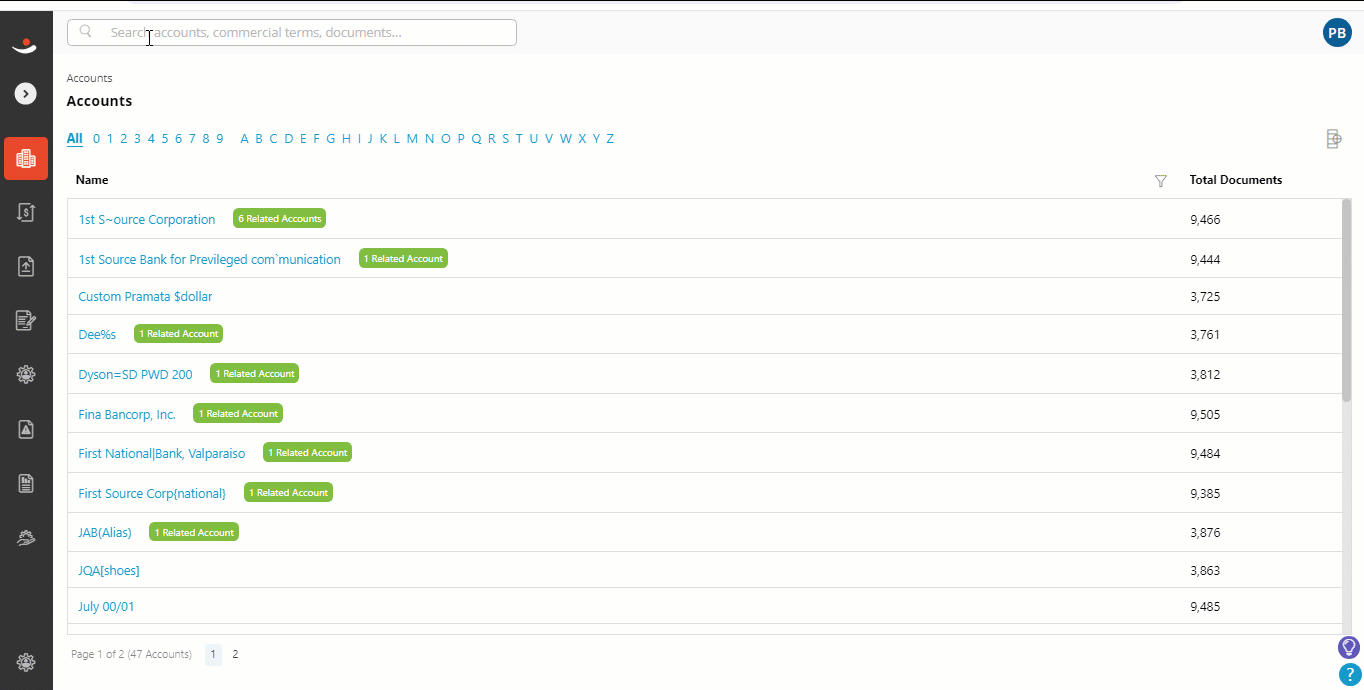Screen dimensions: 1364x690
Task: Open Custom Pramata $dollar account
Action: (x=146, y=297)
